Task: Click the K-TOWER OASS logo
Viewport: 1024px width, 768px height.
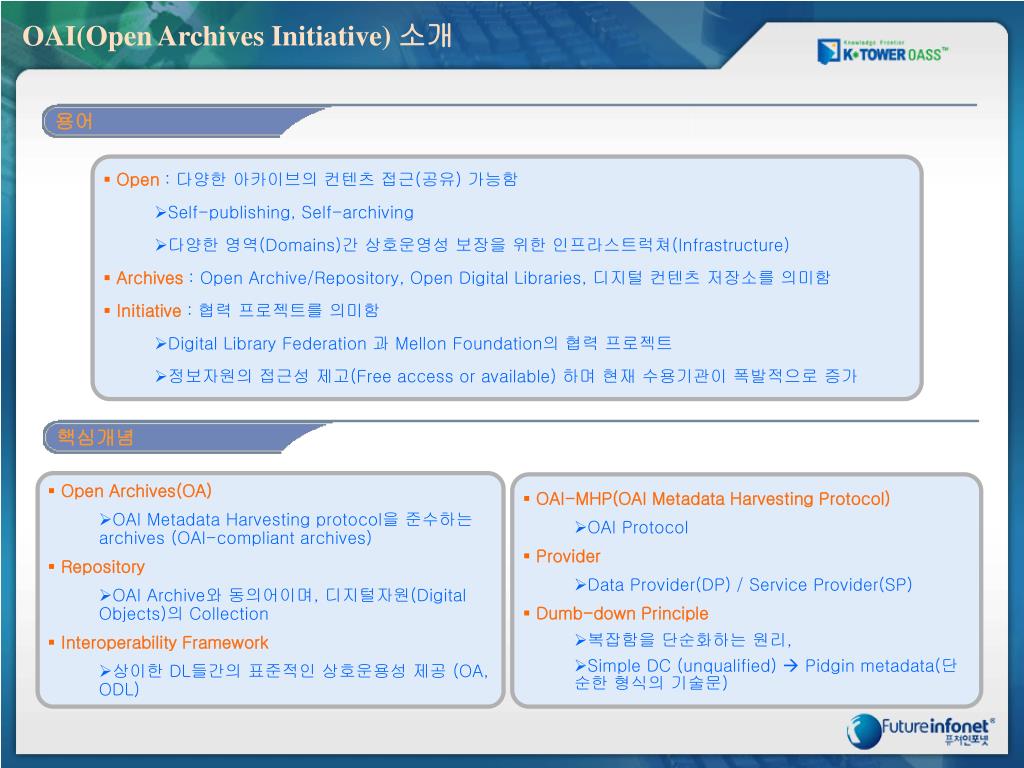Action: [x=882, y=51]
